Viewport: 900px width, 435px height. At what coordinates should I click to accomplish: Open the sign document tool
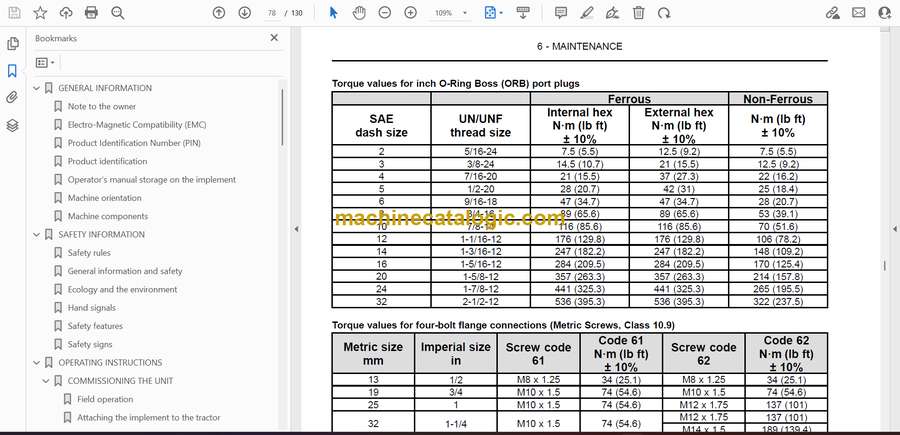612,13
